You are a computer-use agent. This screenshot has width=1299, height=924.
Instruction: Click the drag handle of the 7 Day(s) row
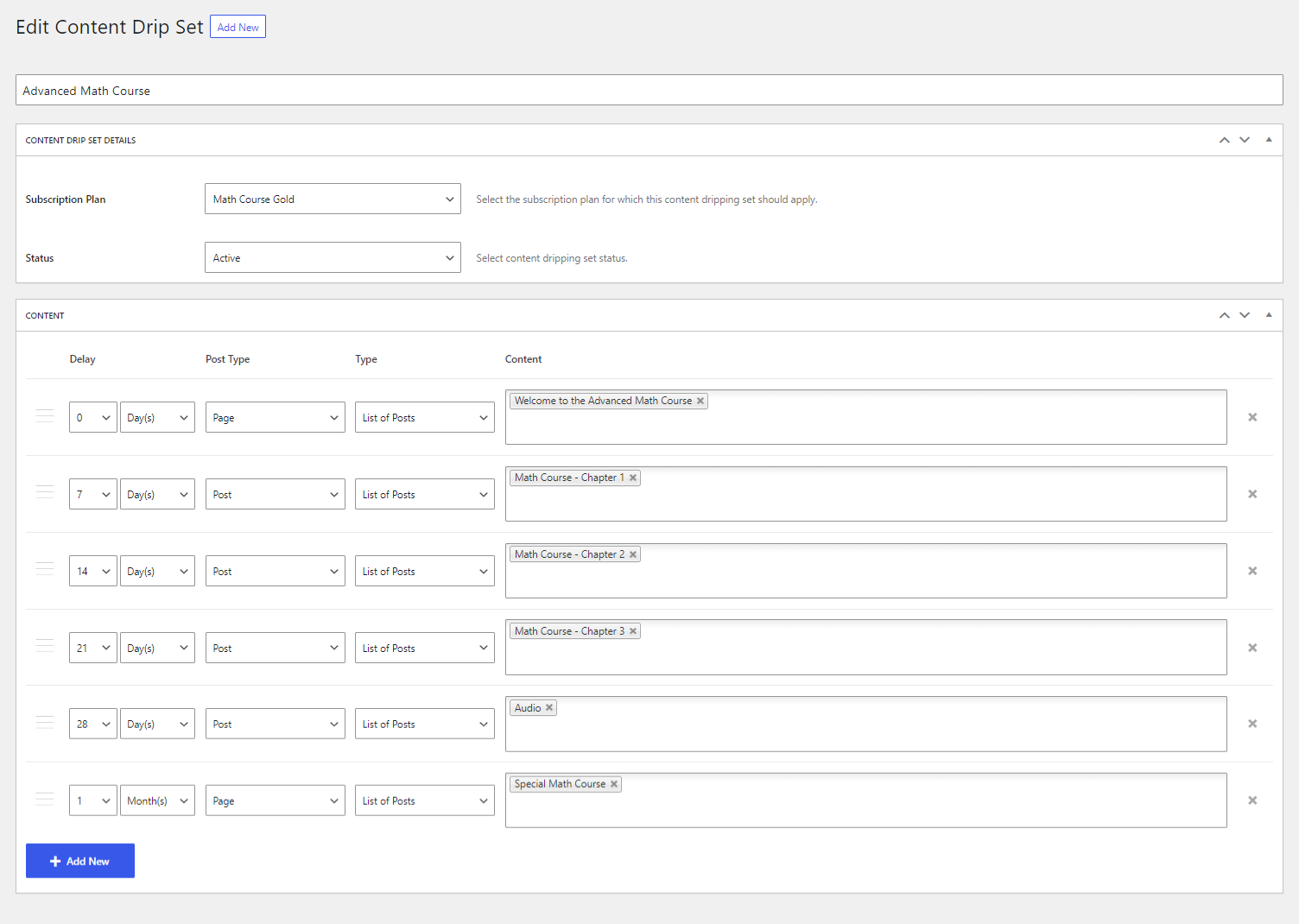pyautogui.click(x=45, y=492)
